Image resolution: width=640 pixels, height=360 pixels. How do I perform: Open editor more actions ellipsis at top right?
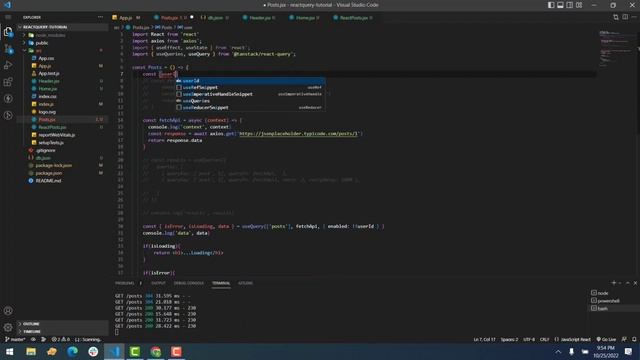[634, 17]
